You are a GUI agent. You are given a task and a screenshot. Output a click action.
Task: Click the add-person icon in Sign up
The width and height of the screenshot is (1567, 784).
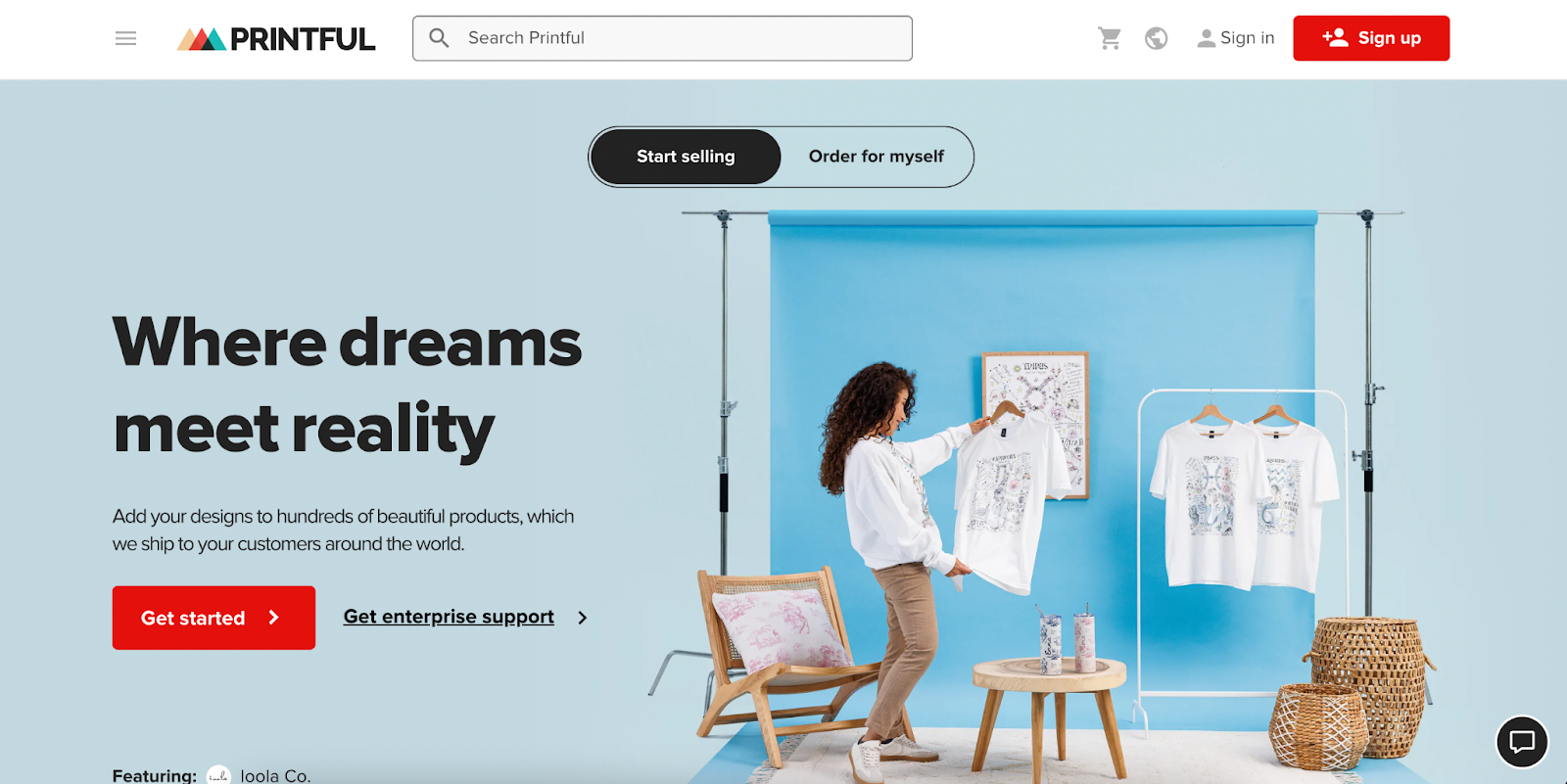(1335, 37)
